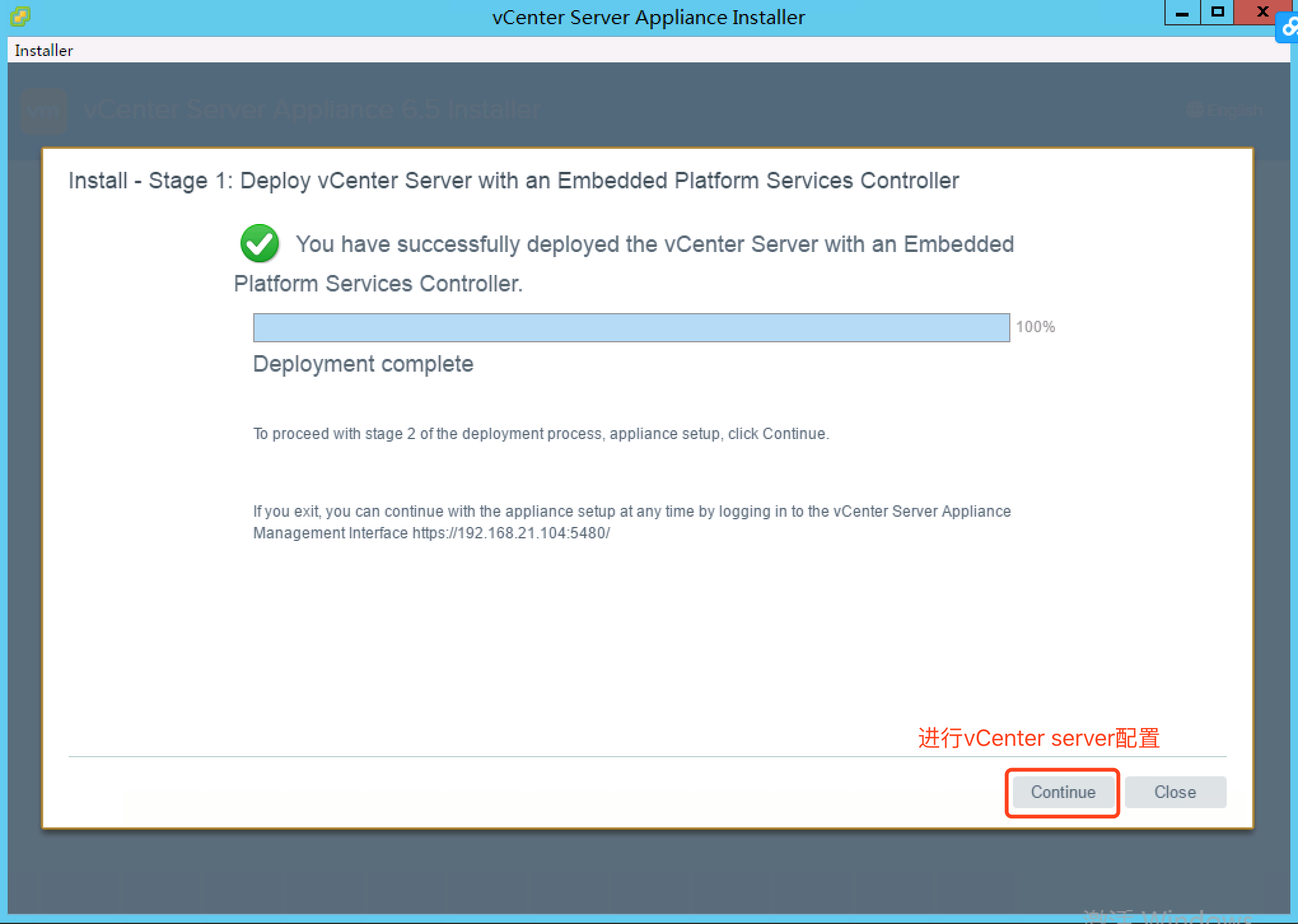Click the 'Deployment complete' status text
The width and height of the screenshot is (1298, 924).
click(363, 364)
